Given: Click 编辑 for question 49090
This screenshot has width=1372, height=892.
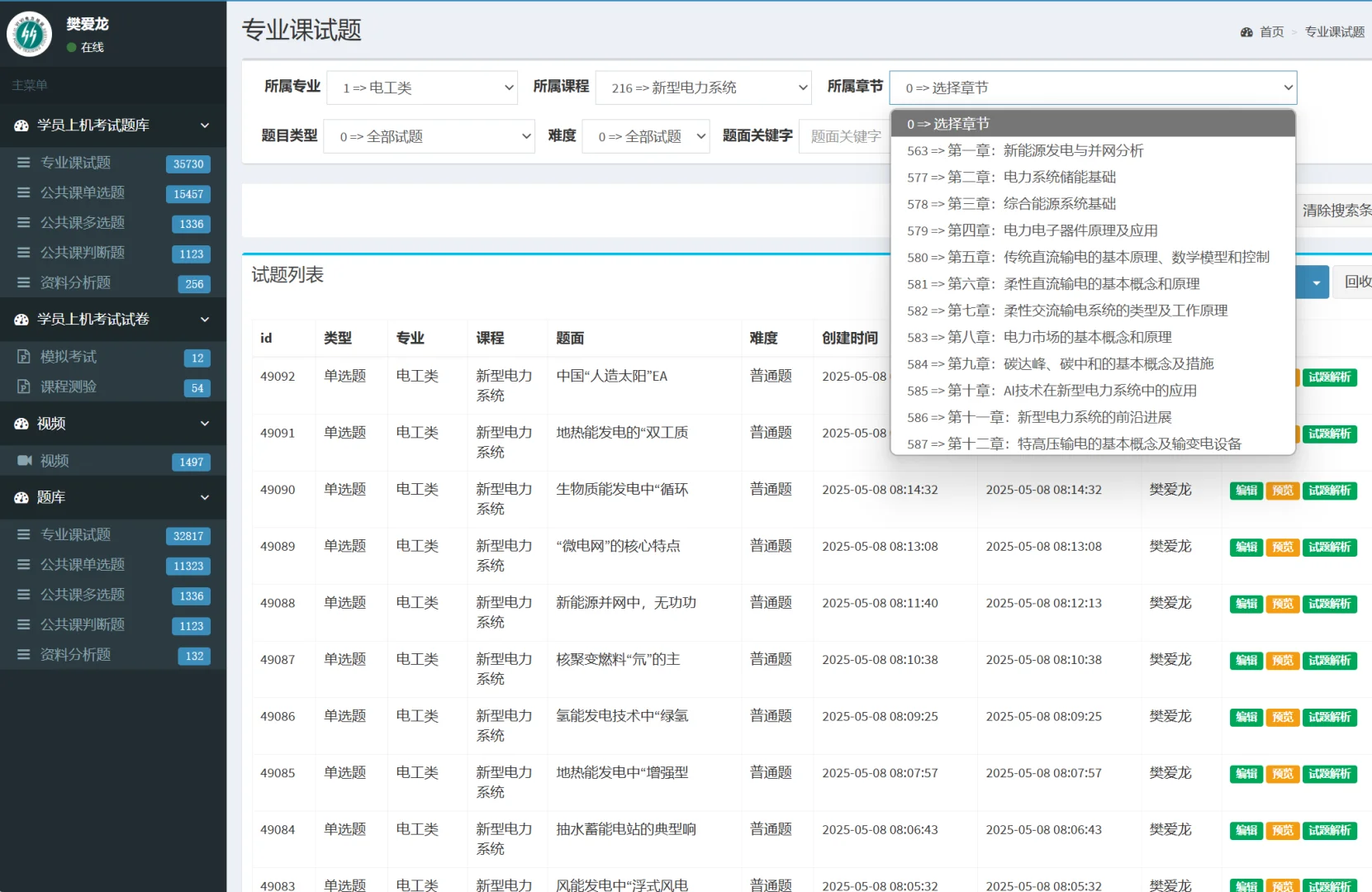Looking at the screenshot, I should point(1246,490).
